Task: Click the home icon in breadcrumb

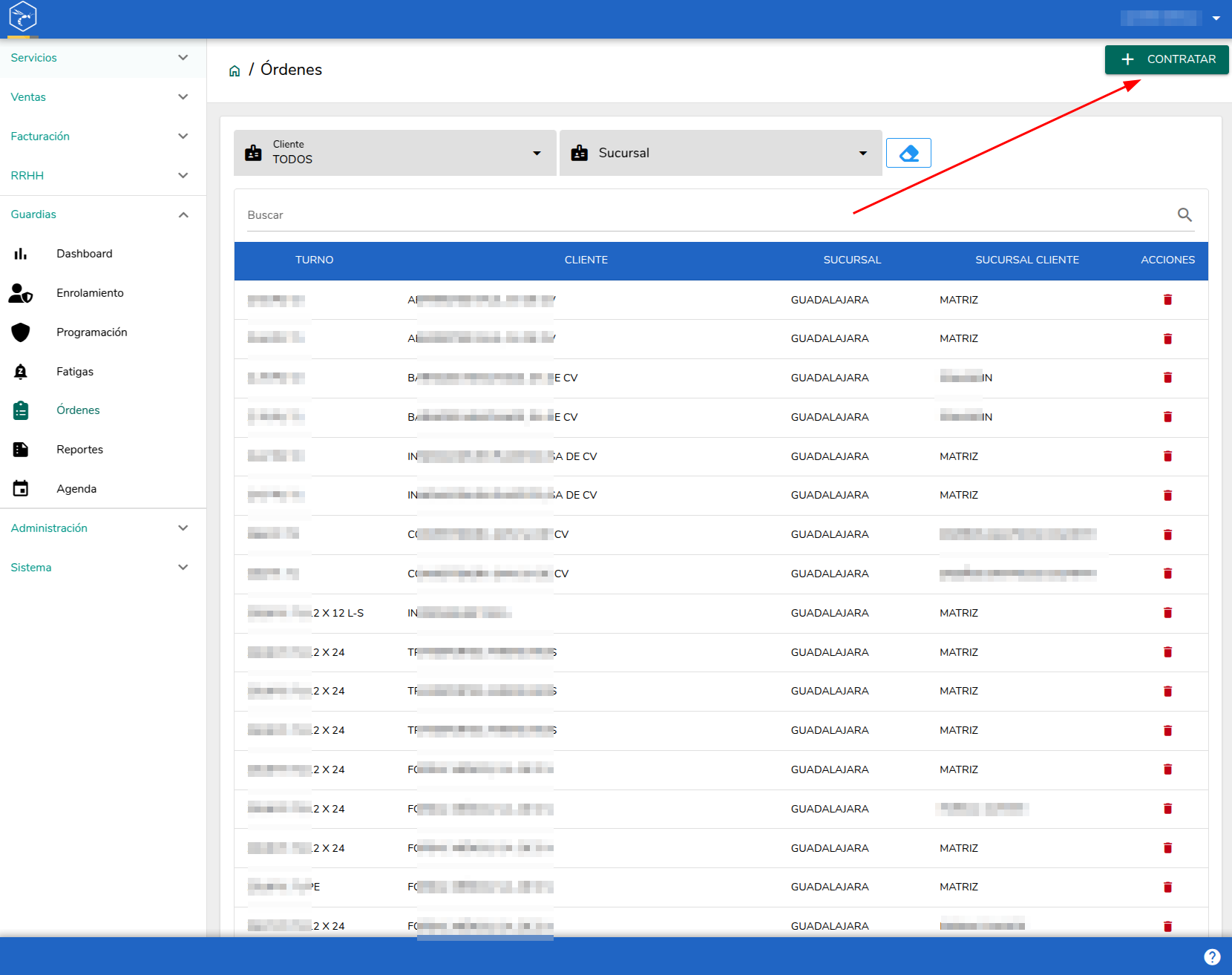Action: pos(235,70)
